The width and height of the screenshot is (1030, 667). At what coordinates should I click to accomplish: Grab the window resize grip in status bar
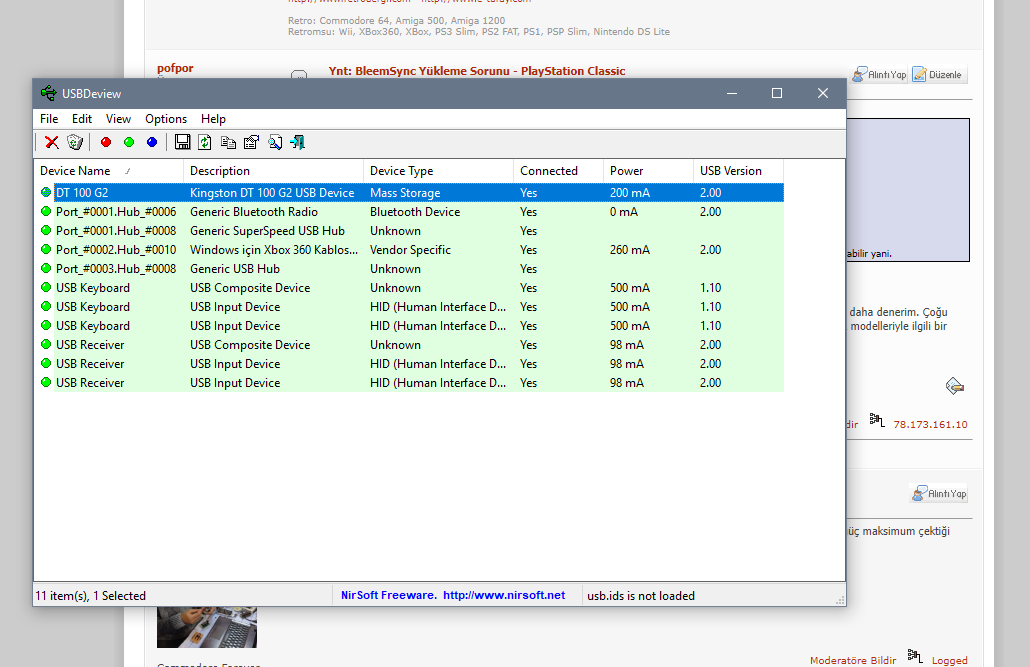click(x=839, y=599)
